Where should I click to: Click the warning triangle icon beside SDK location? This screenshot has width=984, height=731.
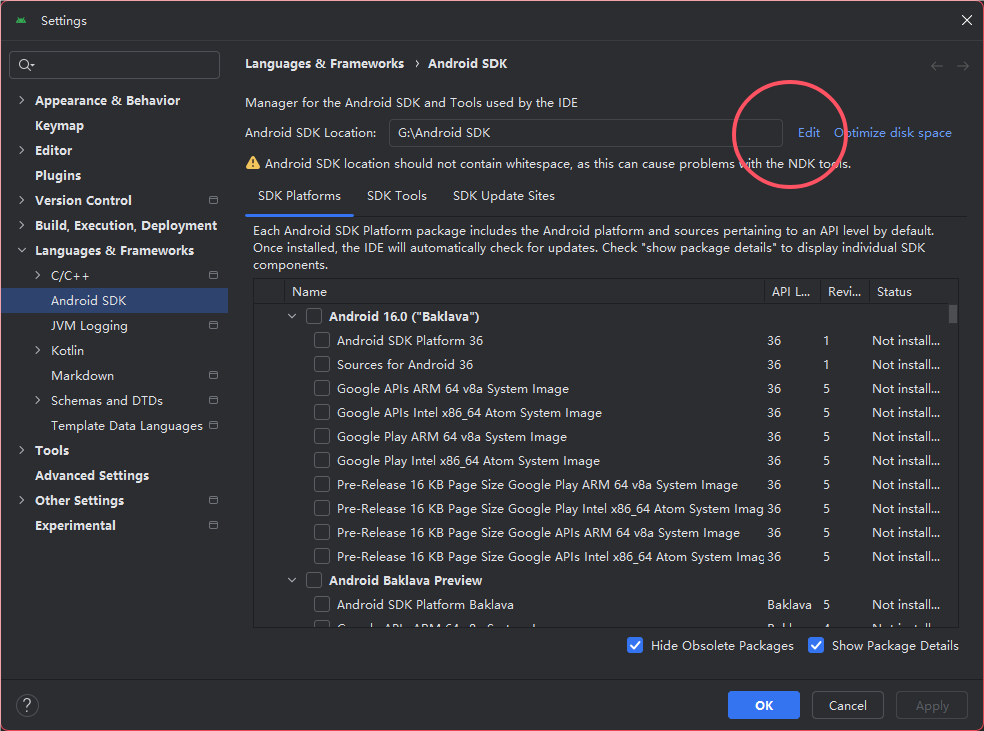(x=253, y=163)
